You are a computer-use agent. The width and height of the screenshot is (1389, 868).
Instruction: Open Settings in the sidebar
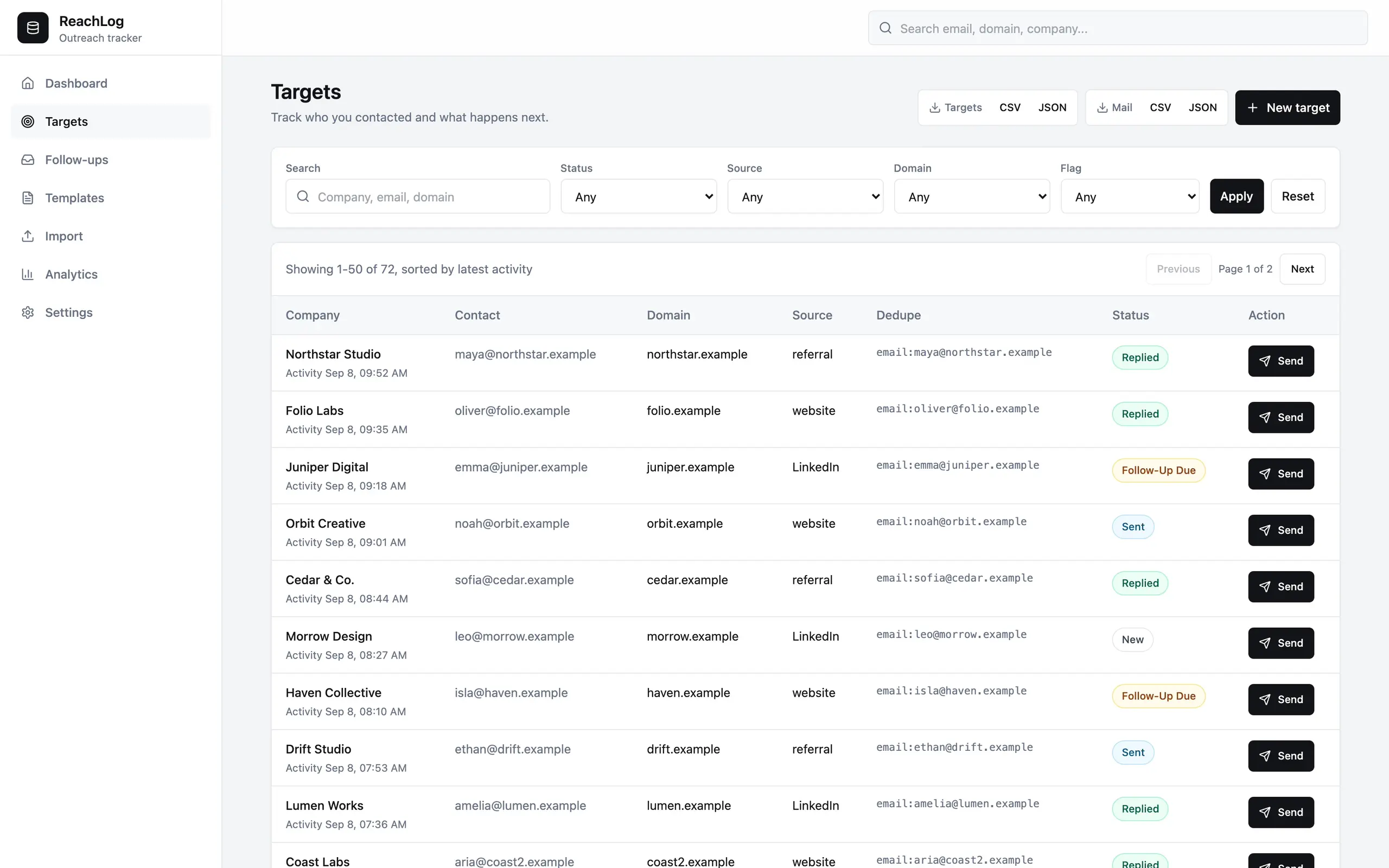[x=111, y=312]
